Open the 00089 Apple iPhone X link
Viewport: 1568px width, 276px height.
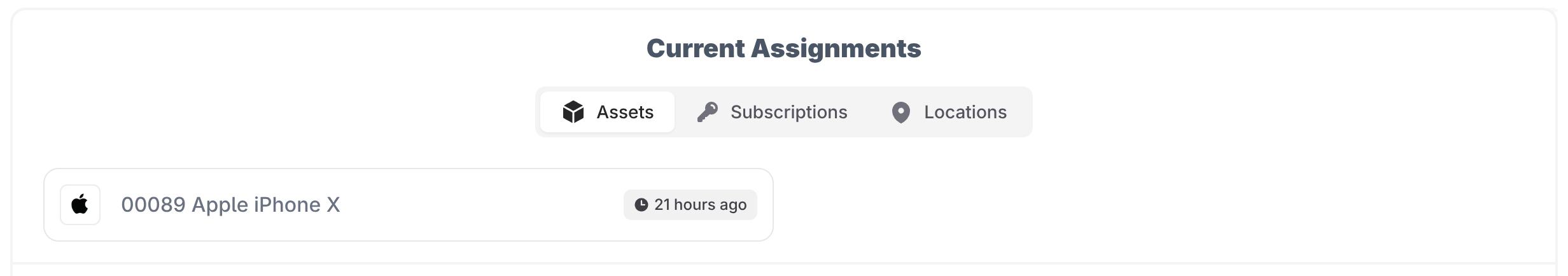pos(230,205)
